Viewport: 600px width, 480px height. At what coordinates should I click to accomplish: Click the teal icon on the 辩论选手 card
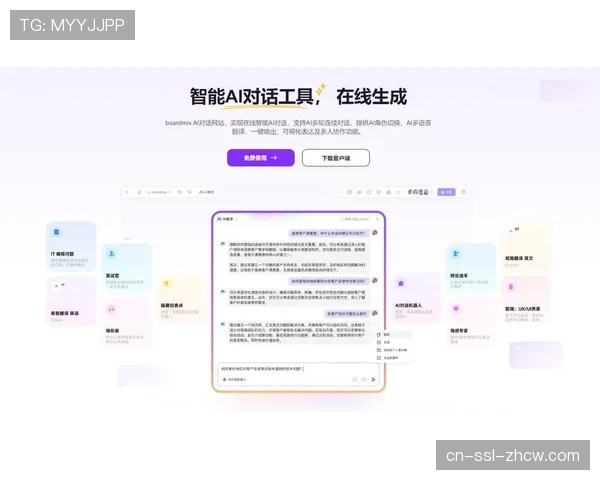click(x=456, y=253)
